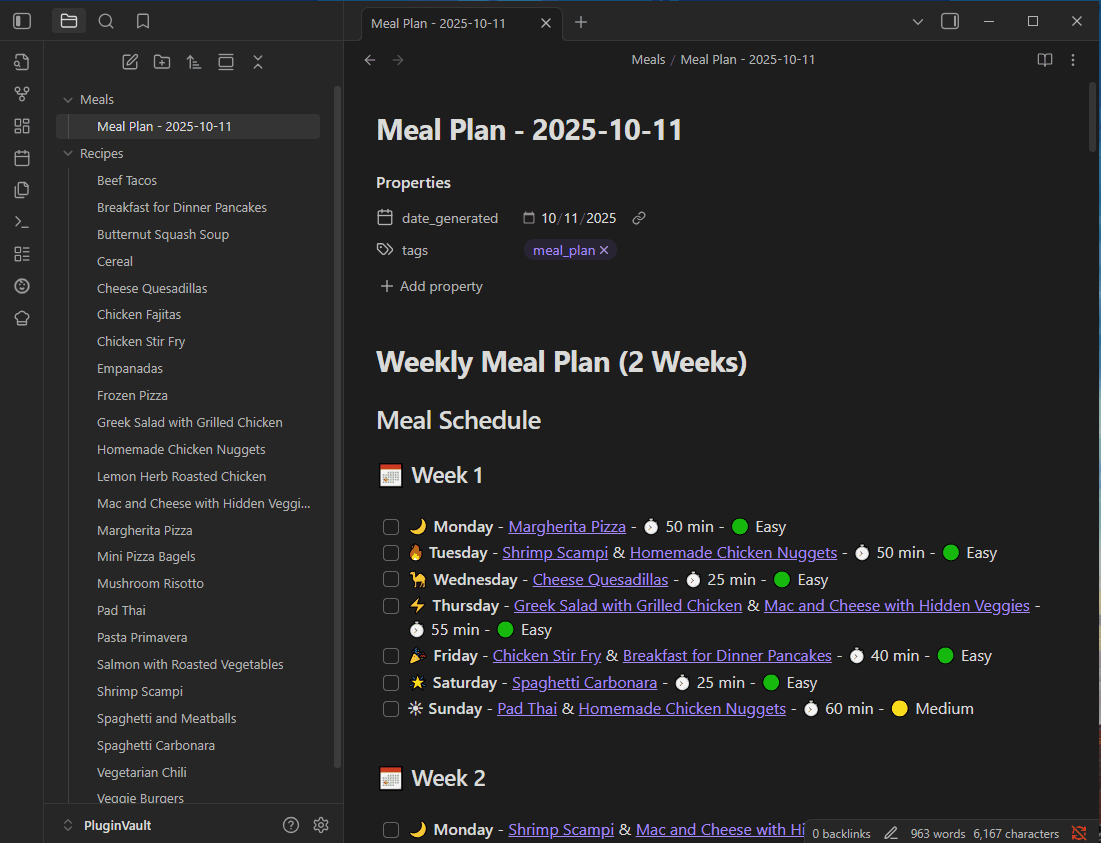
Task: Open the Butternut Squash Soup note
Action: tap(163, 234)
